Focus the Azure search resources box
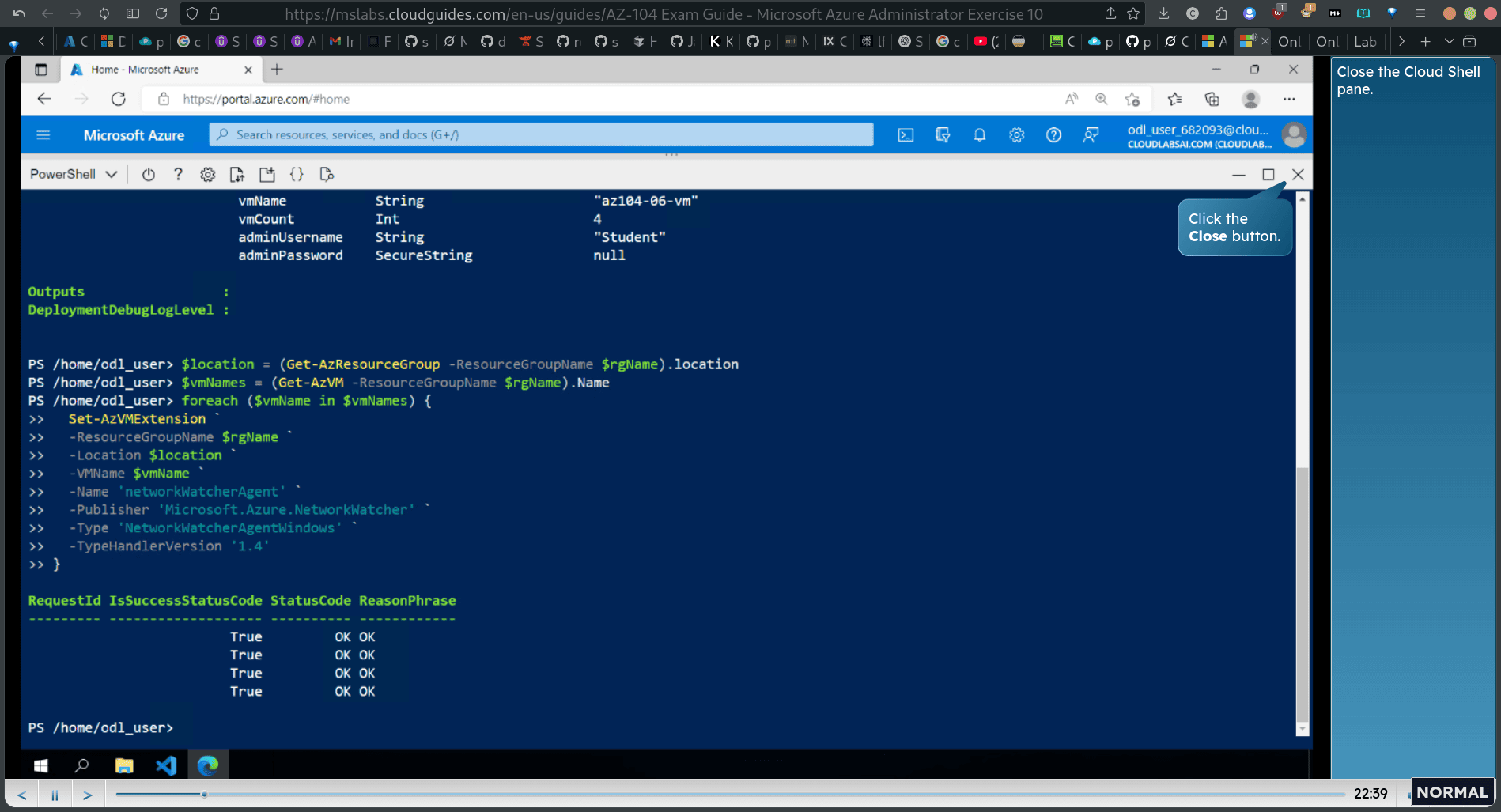This screenshot has width=1501, height=812. (541, 134)
